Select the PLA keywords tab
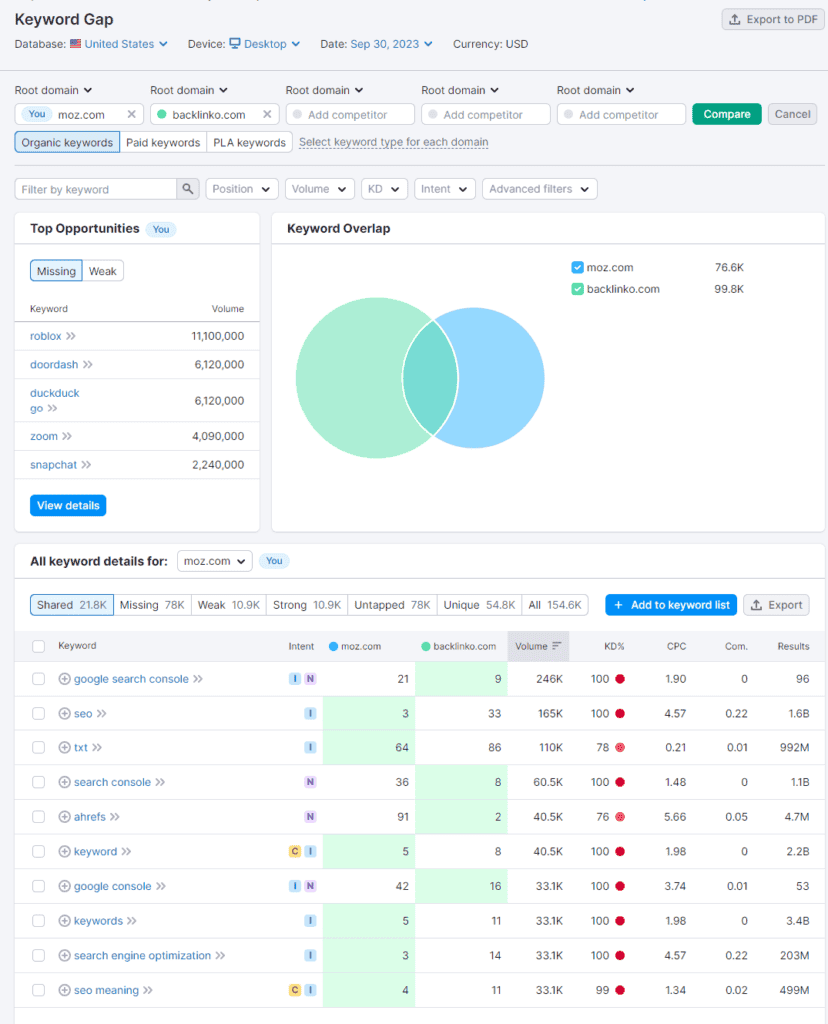This screenshot has height=1024, width=828. (x=249, y=142)
